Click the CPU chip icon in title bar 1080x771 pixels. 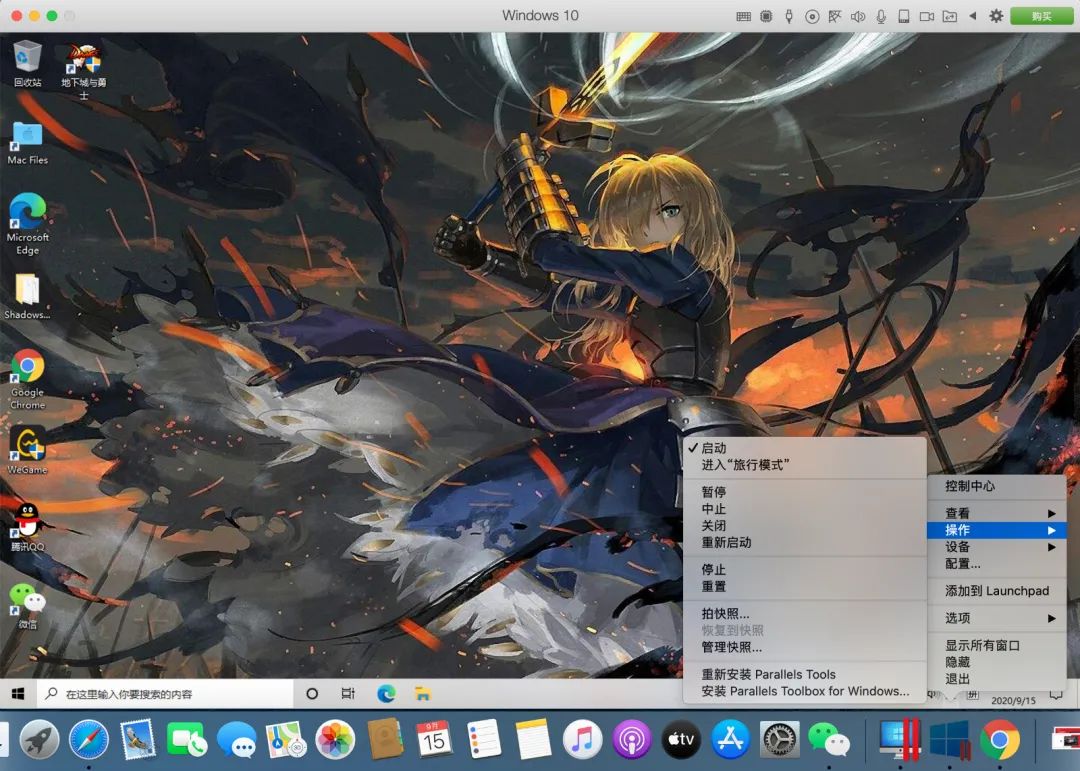[766, 16]
